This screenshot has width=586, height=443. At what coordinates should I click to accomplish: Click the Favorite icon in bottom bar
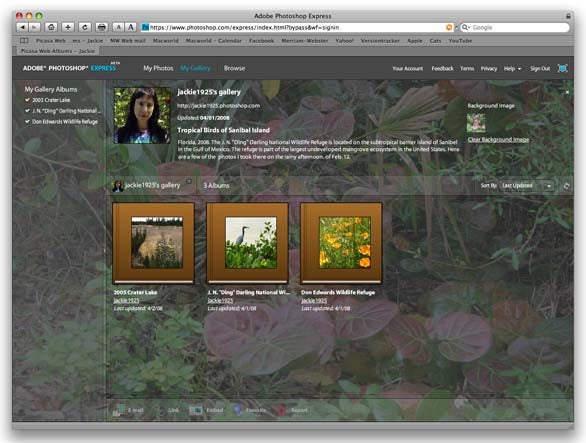click(238, 410)
